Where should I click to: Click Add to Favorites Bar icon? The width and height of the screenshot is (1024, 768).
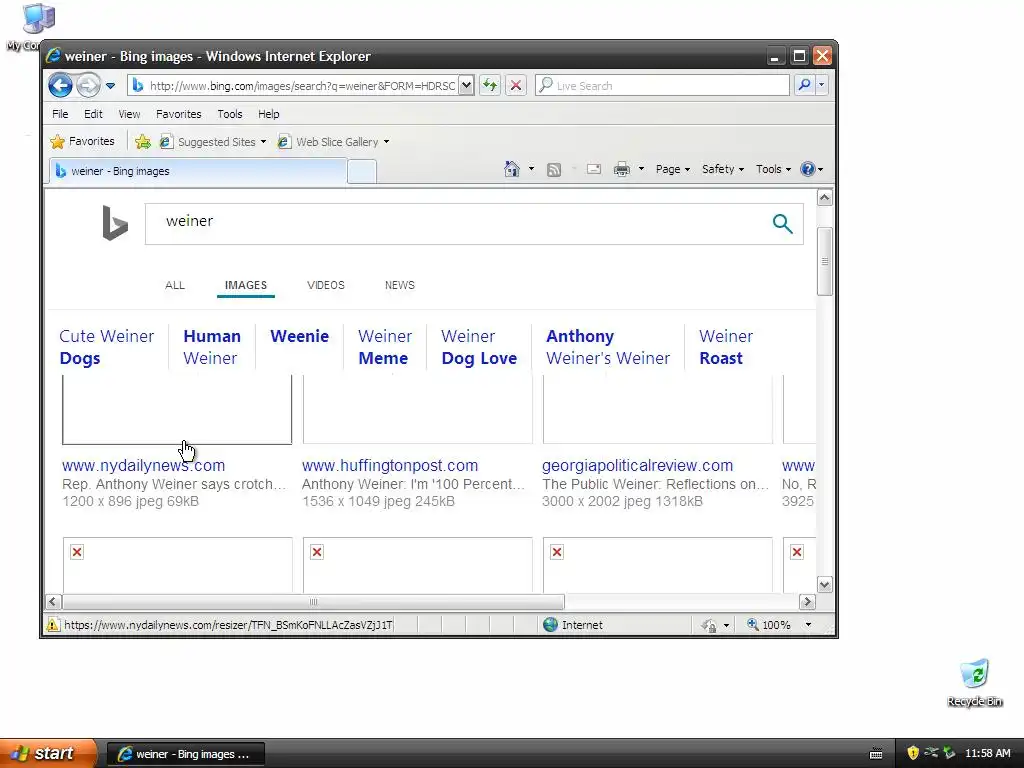[142, 141]
